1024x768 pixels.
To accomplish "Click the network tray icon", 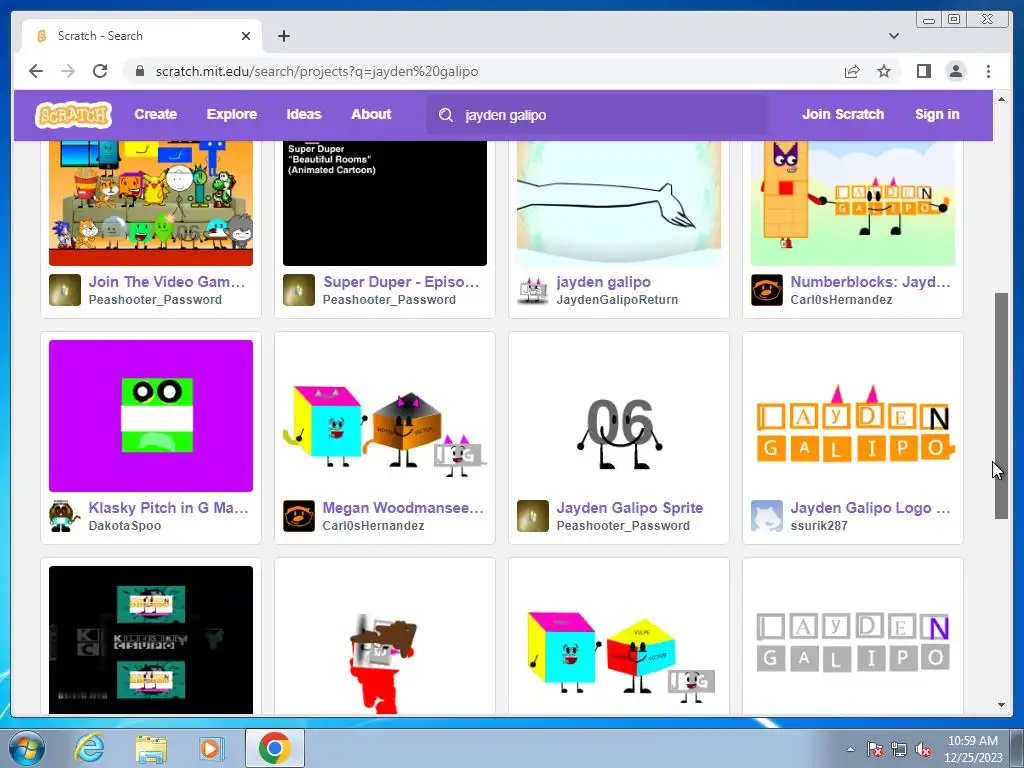I will (x=899, y=750).
